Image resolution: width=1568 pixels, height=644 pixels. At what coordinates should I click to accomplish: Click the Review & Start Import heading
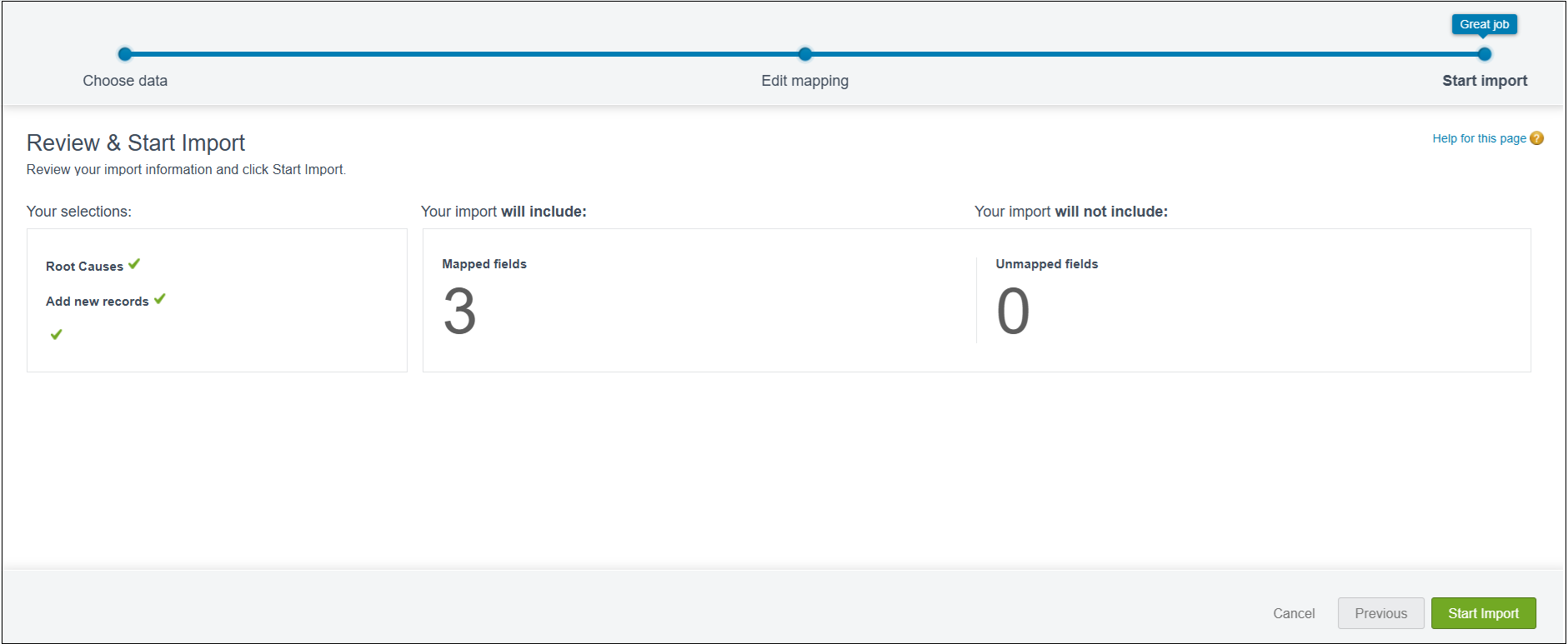tap(136, 143)
